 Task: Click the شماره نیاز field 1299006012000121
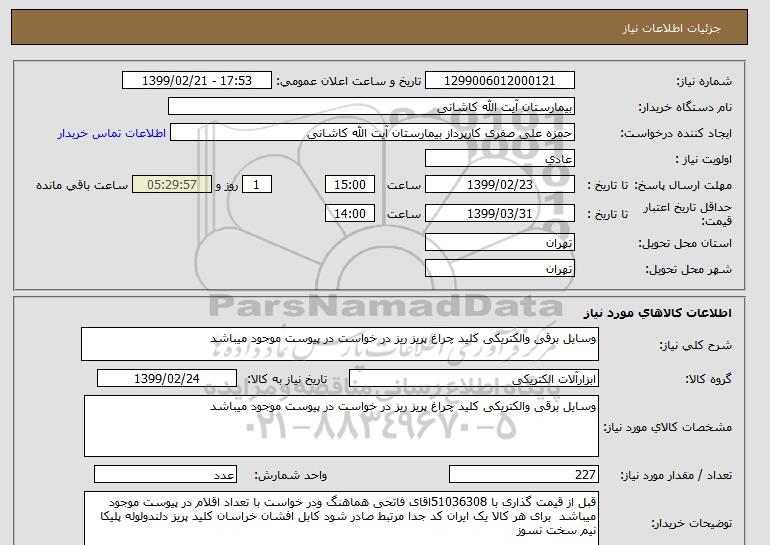point(499,81)
